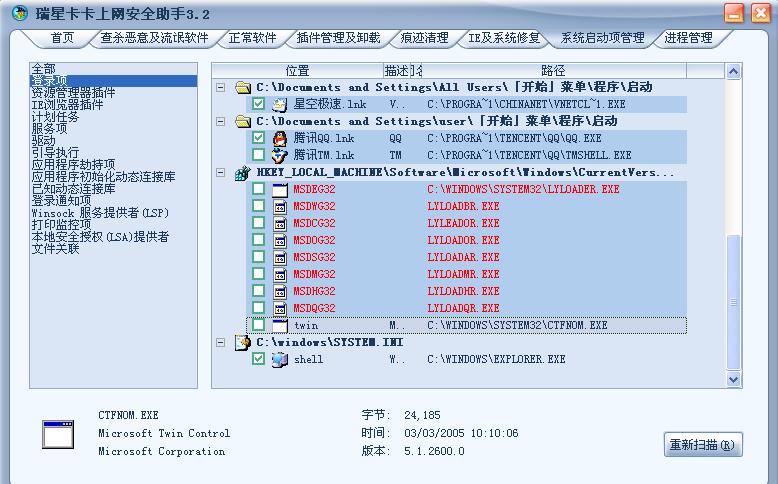The height and width of the screenshot is (484, 778).
Task: Switch to 插件管理及卸载 tab
Action: tap(338, 38)
